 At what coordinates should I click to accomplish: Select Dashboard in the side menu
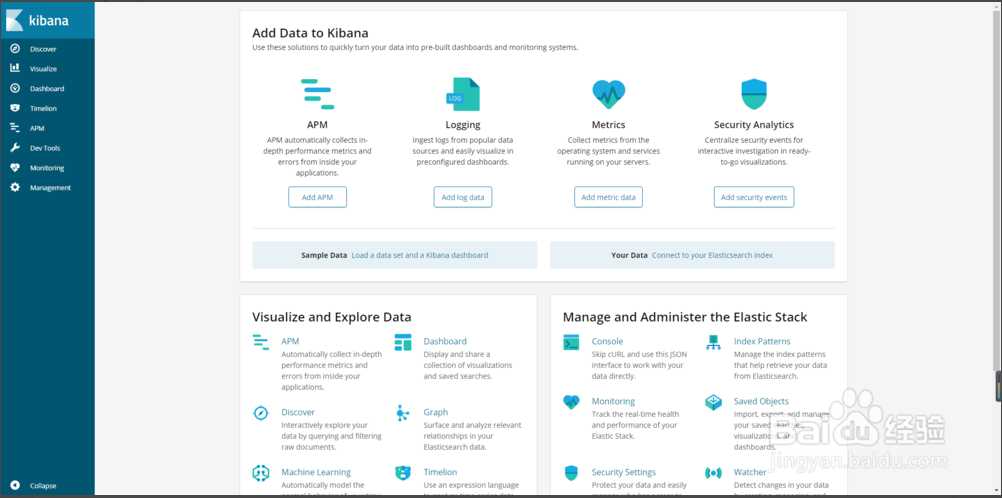[47, 89]
